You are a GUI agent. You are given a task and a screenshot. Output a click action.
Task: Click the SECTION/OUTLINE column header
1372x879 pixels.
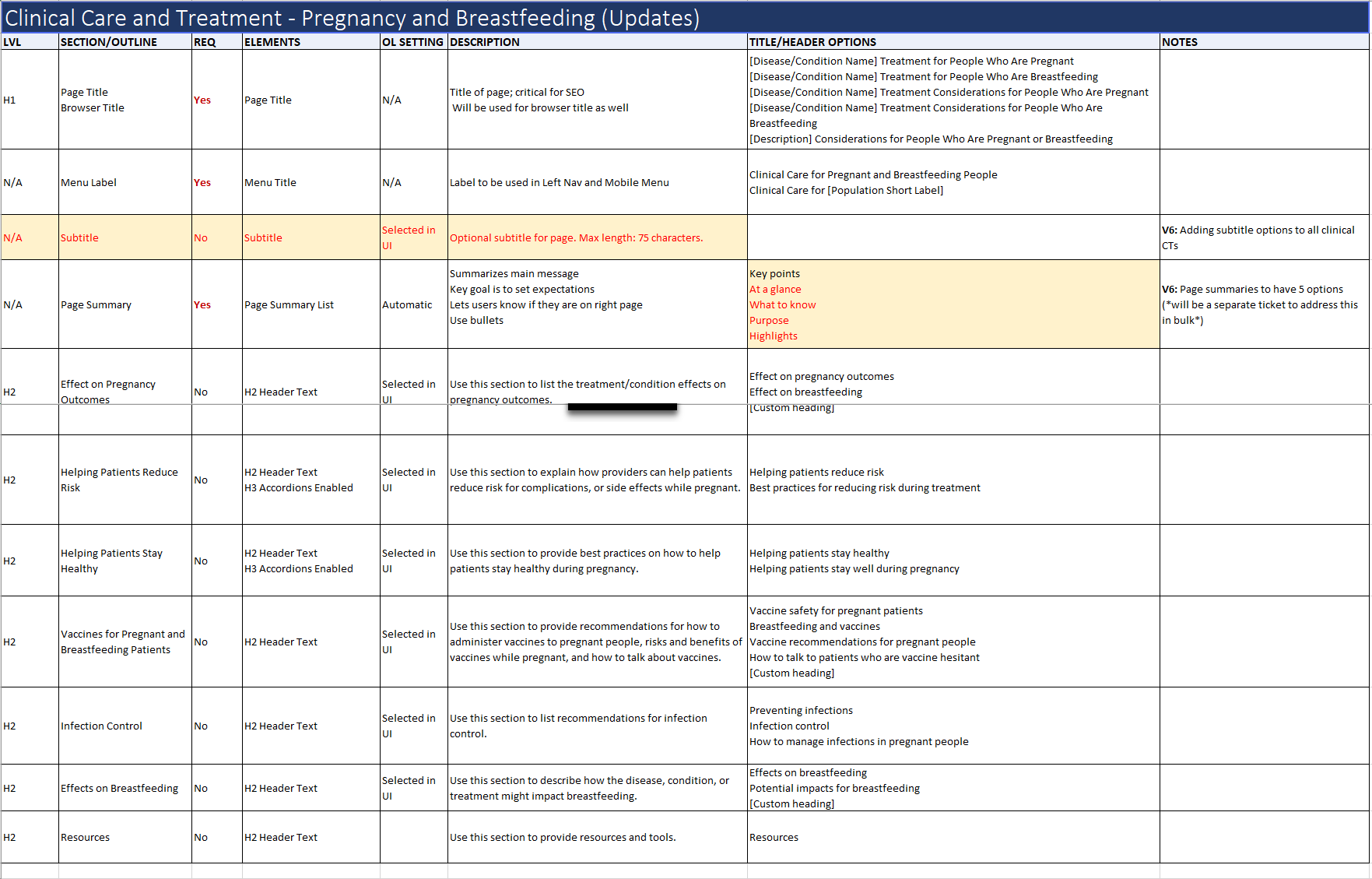tap(125, 42)
